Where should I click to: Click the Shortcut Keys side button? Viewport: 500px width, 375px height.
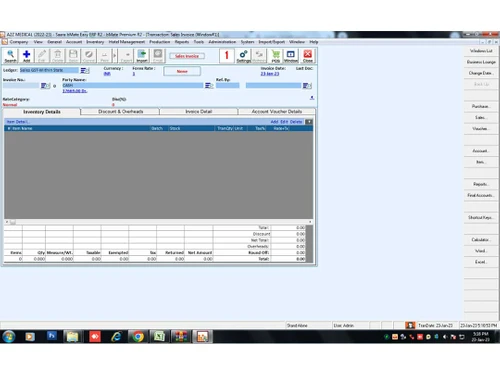[x=481, y=218]
